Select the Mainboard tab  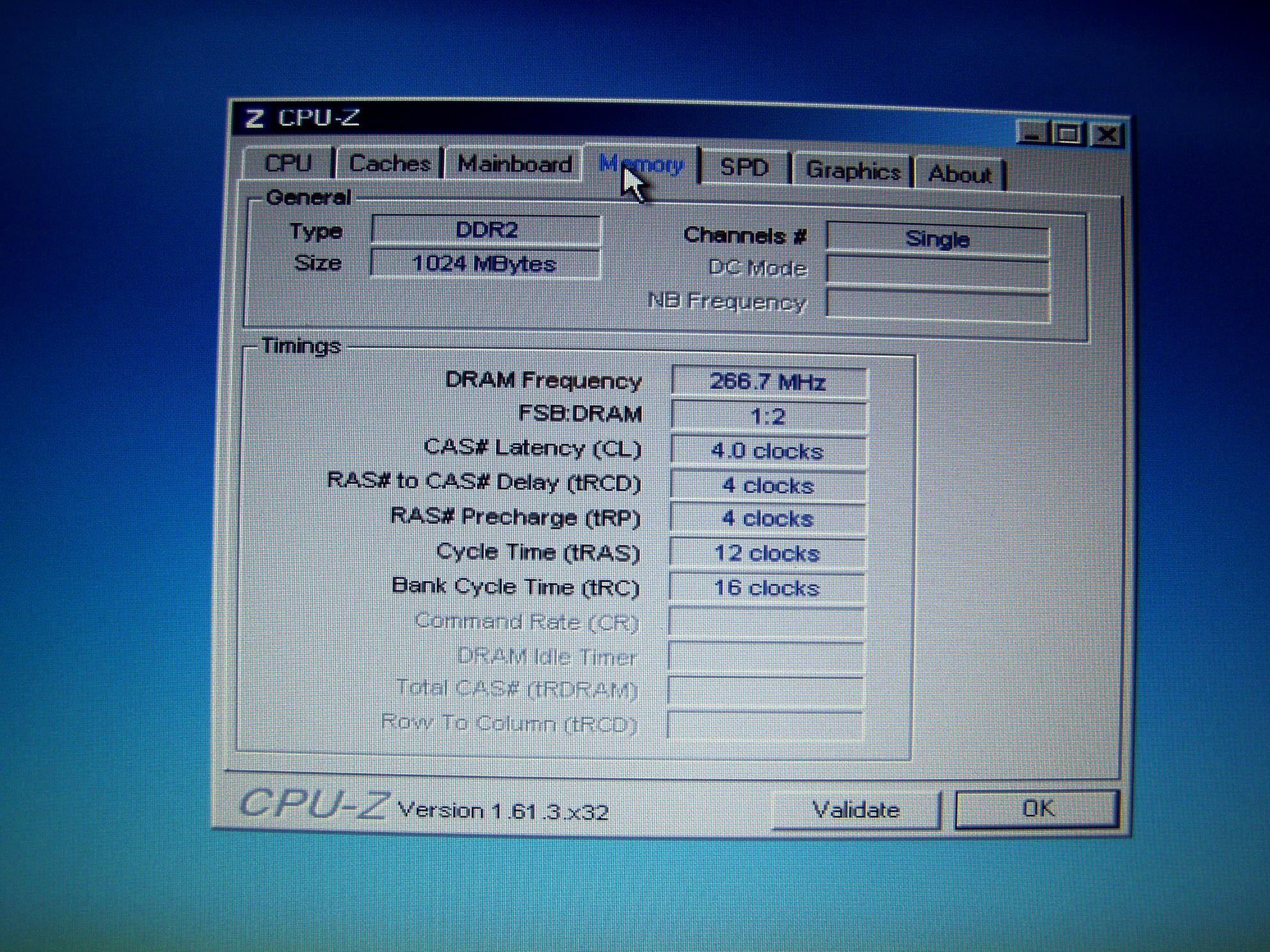[515, 164]
